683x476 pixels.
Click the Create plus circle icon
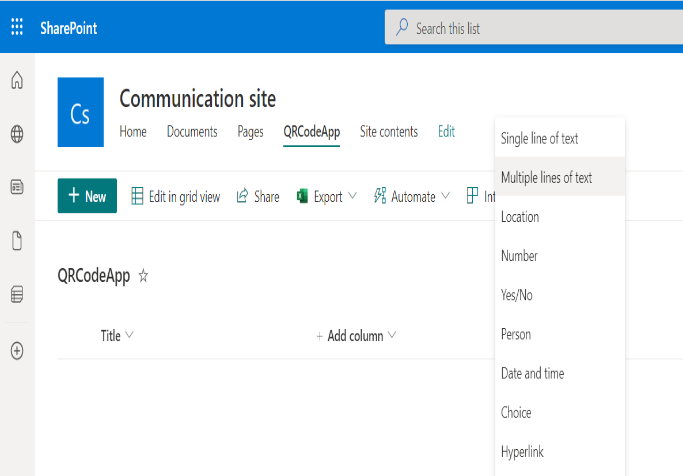pos(17,351)
